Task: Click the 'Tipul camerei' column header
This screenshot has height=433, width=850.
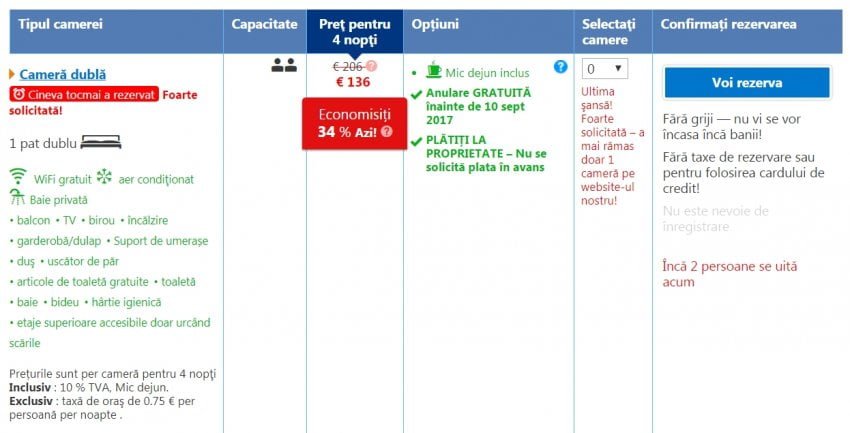Action: coord(59,23)
